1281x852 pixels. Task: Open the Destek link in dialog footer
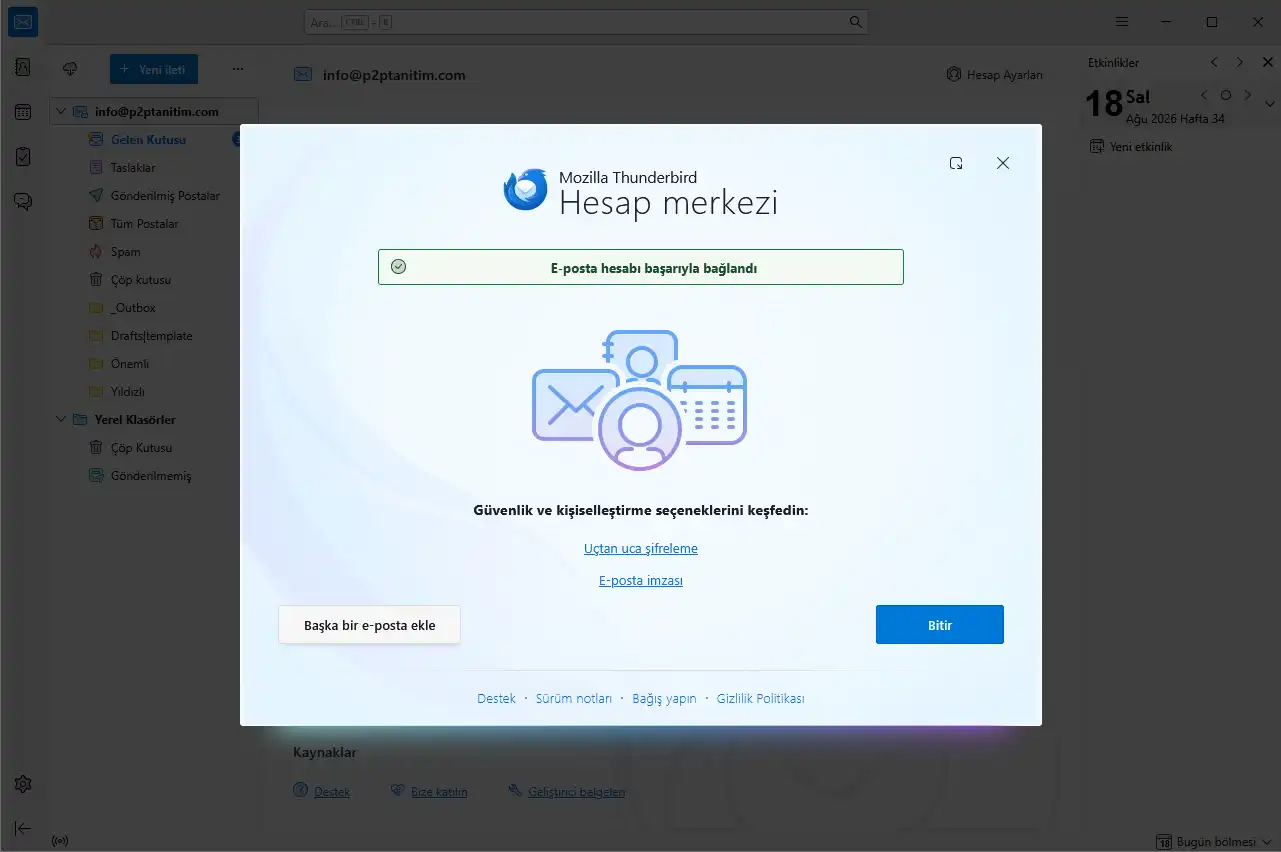pos(496,699)
